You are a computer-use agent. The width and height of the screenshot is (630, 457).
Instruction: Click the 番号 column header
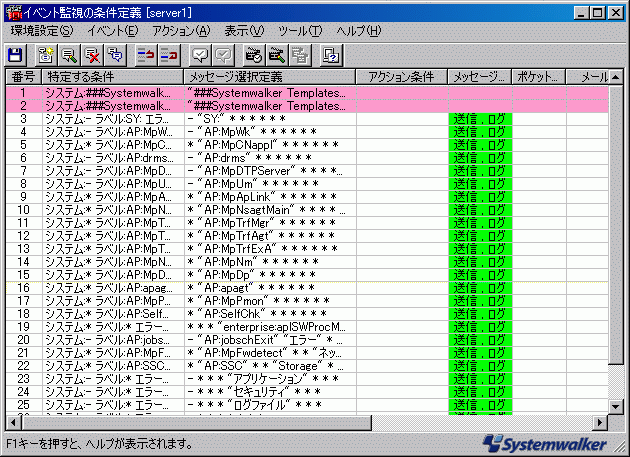coord(23,77)
